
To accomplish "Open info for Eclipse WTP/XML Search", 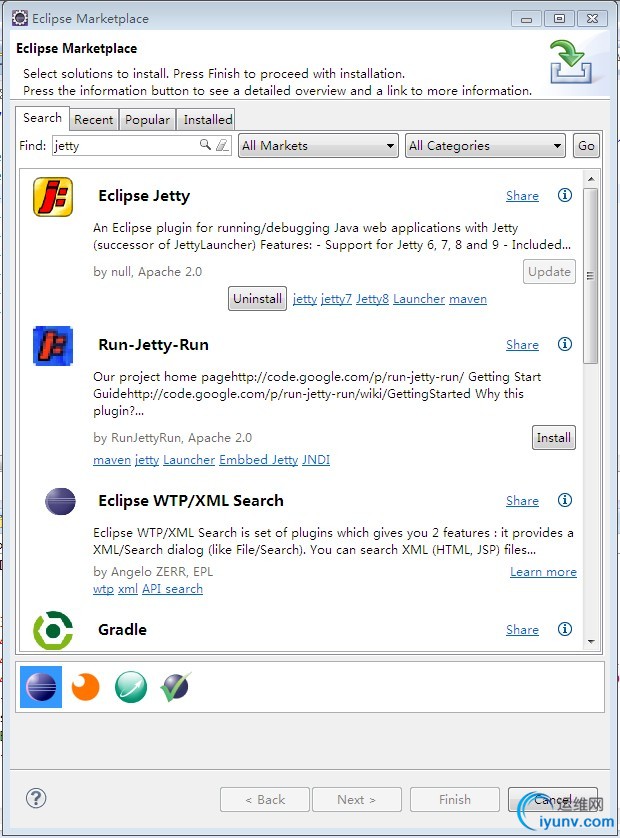I will [564, 500].
